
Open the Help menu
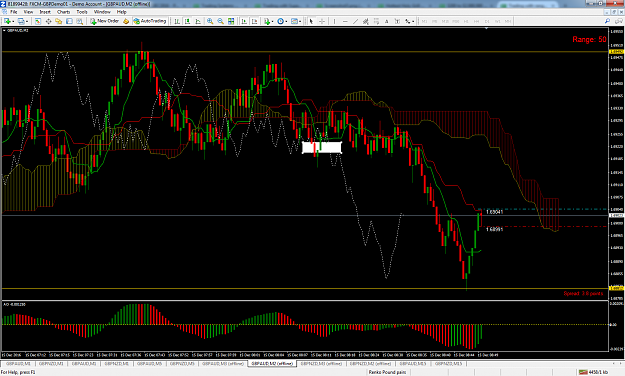(x=122, y=12)
